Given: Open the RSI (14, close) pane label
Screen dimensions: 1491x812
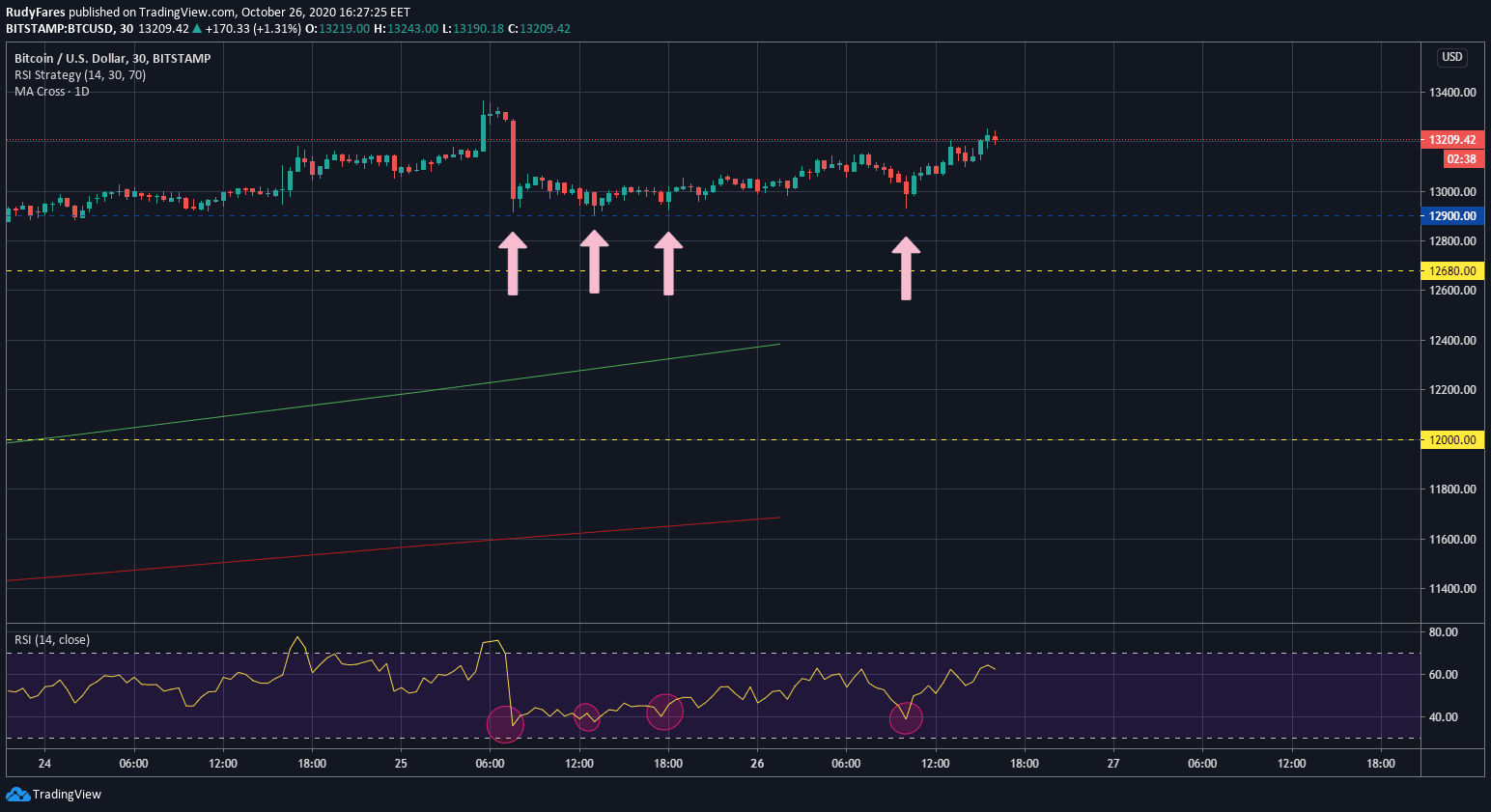Looking at the screenshot, I should (52, 640).
